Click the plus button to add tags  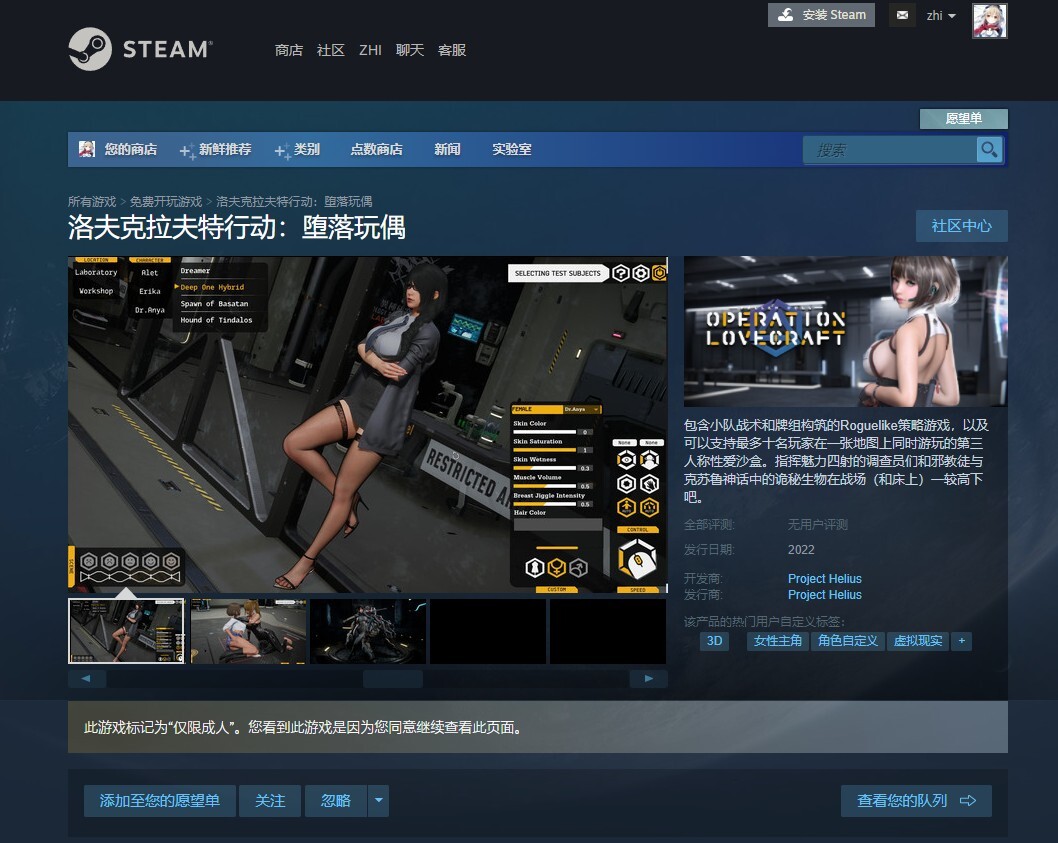[962, 641]
